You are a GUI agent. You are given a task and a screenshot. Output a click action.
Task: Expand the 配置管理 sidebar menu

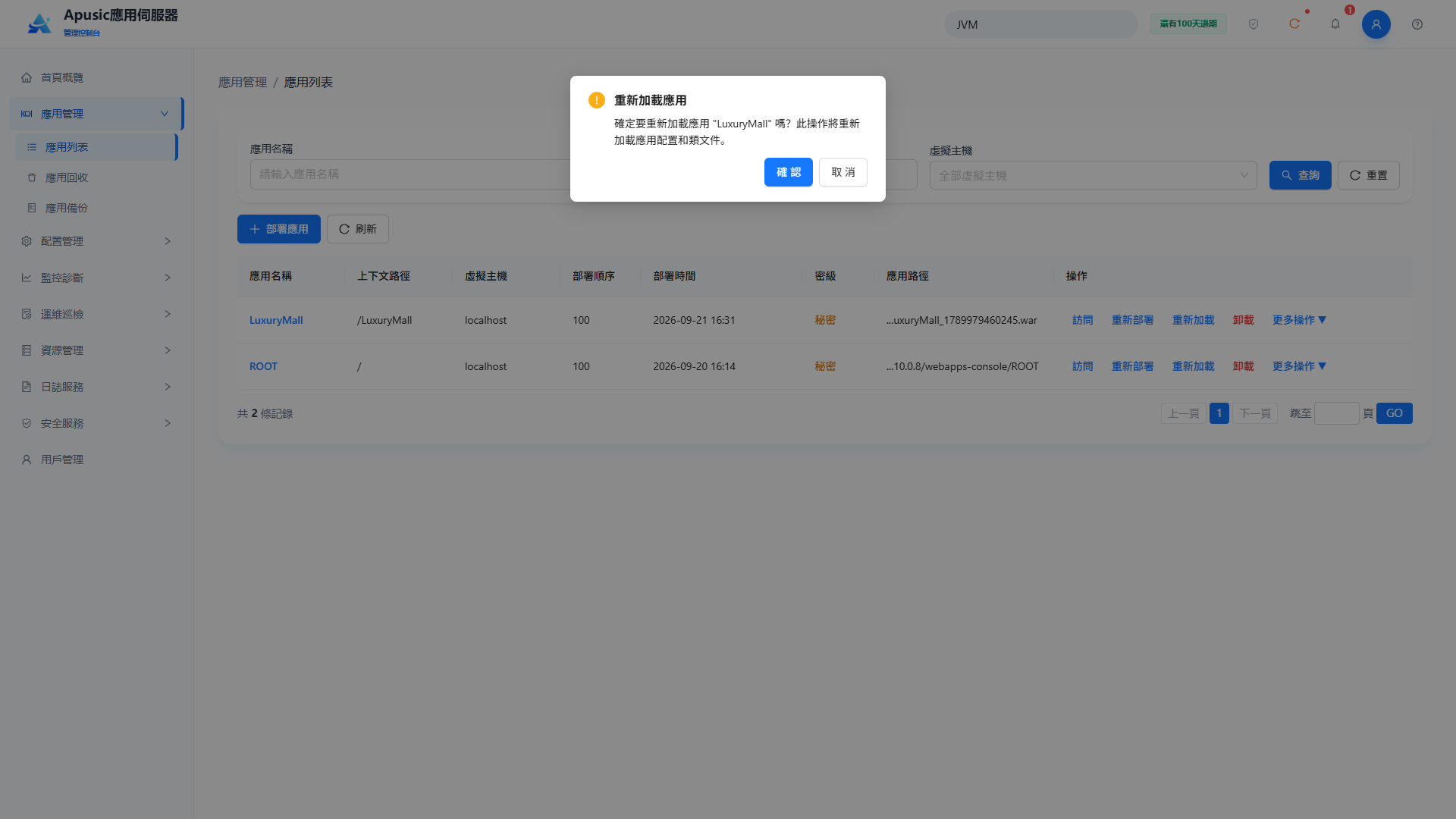[97, 241]
